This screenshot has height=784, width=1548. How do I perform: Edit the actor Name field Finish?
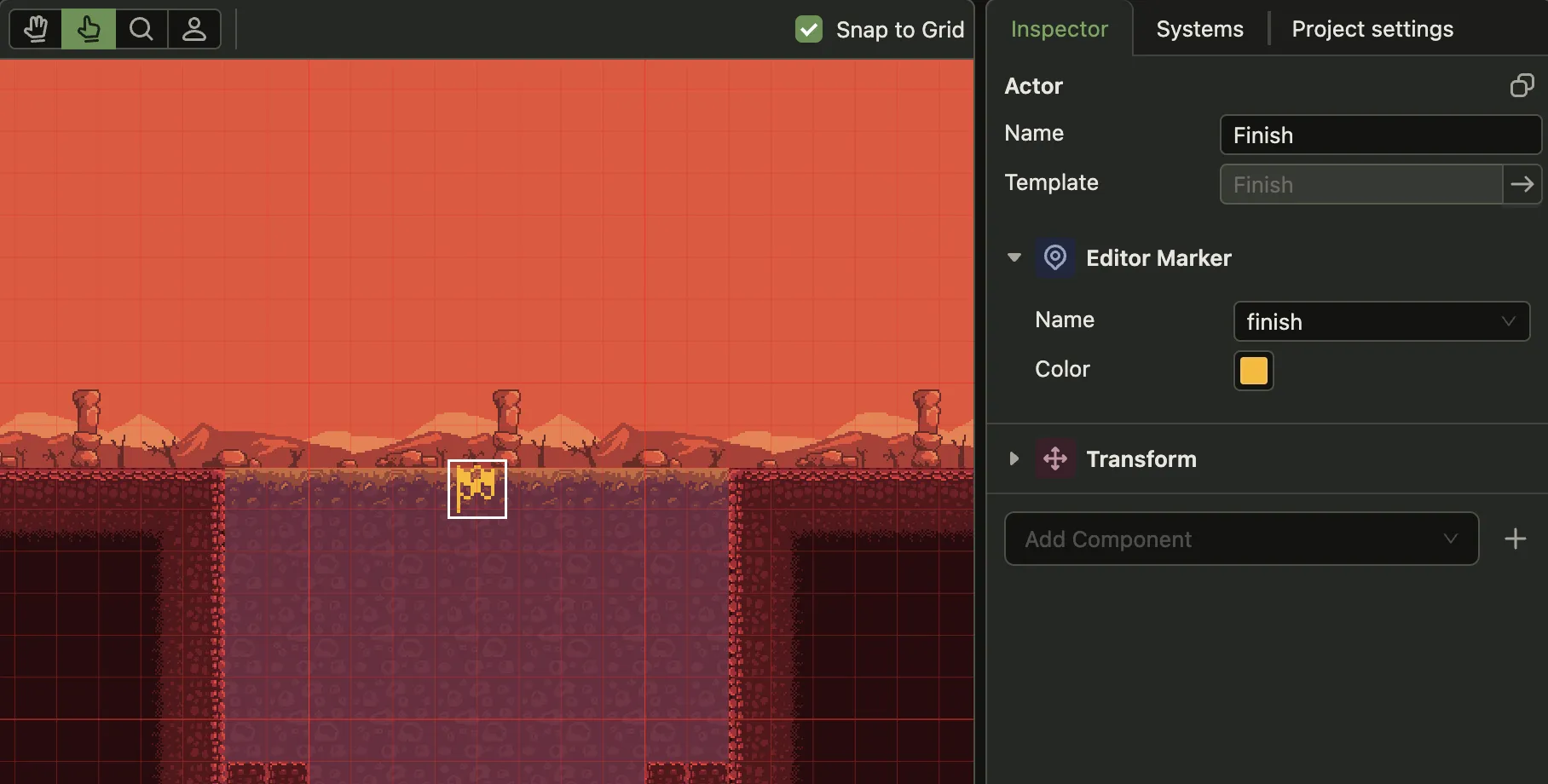pos(1380,135)
